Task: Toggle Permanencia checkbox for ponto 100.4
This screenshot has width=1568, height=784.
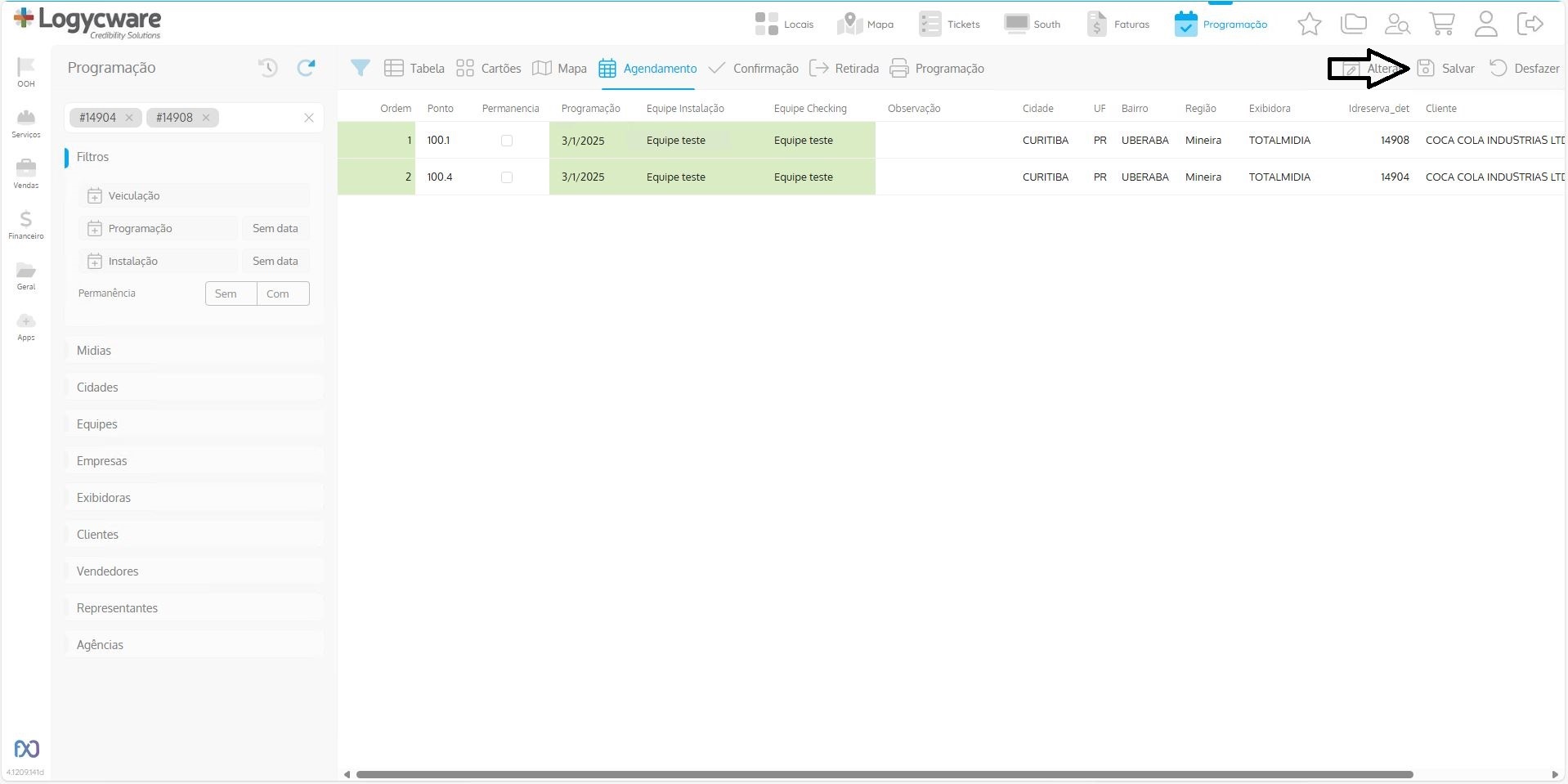Action: pos(507,177)
